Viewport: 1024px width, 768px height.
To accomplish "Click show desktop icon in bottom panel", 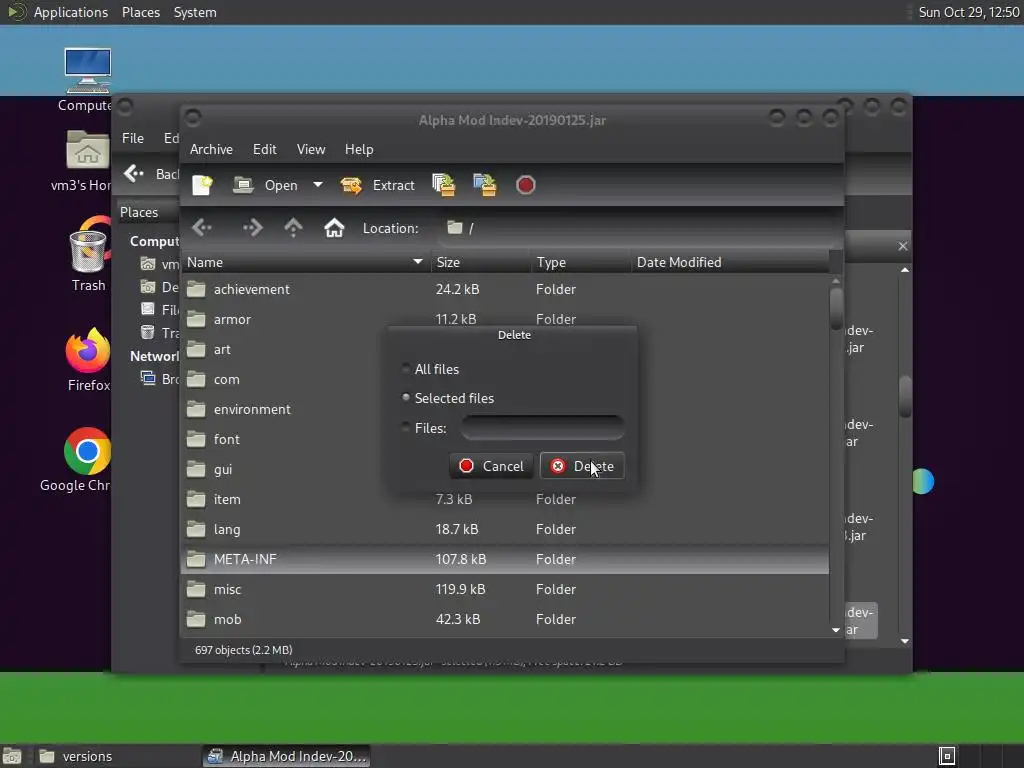I will (12, 756).
